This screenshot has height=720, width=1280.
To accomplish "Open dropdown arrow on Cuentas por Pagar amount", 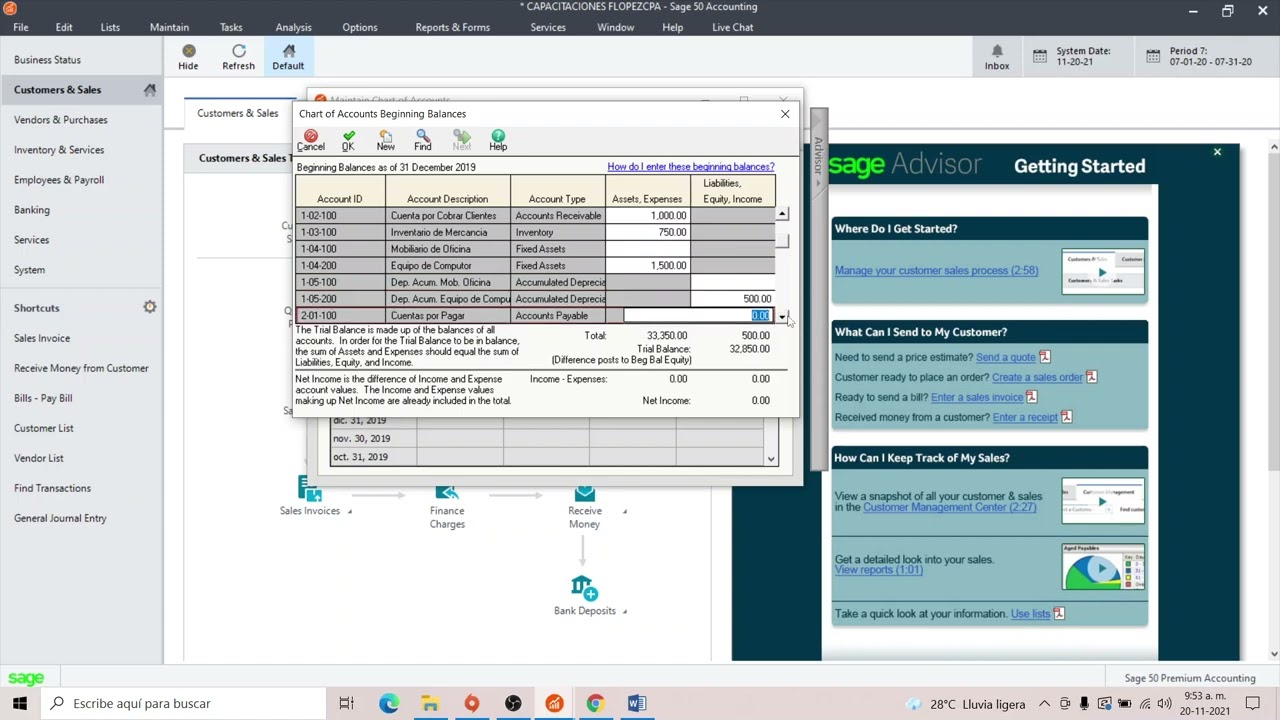I will [782, 316].
